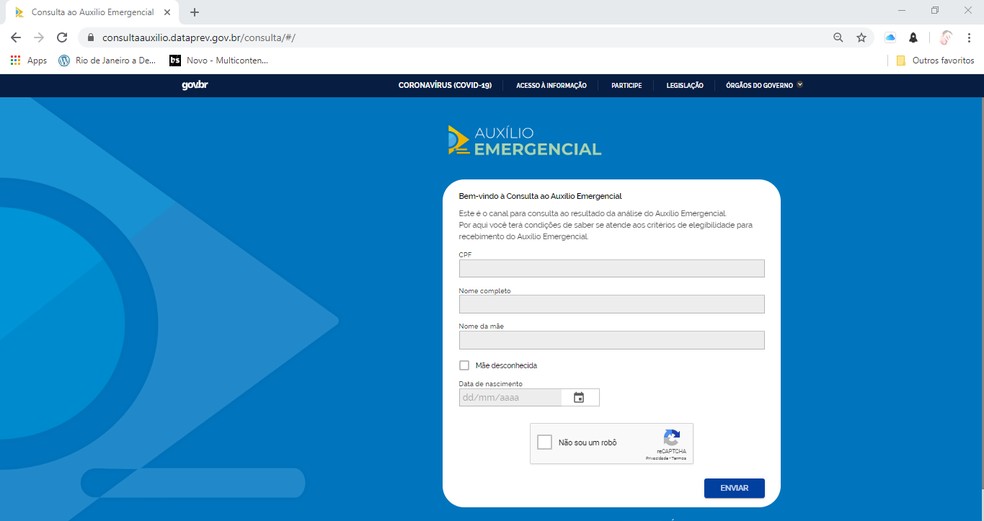Open the zoom magnifier in address bar
The height and width of the screenshot is (521, 984).
point(838,38)
